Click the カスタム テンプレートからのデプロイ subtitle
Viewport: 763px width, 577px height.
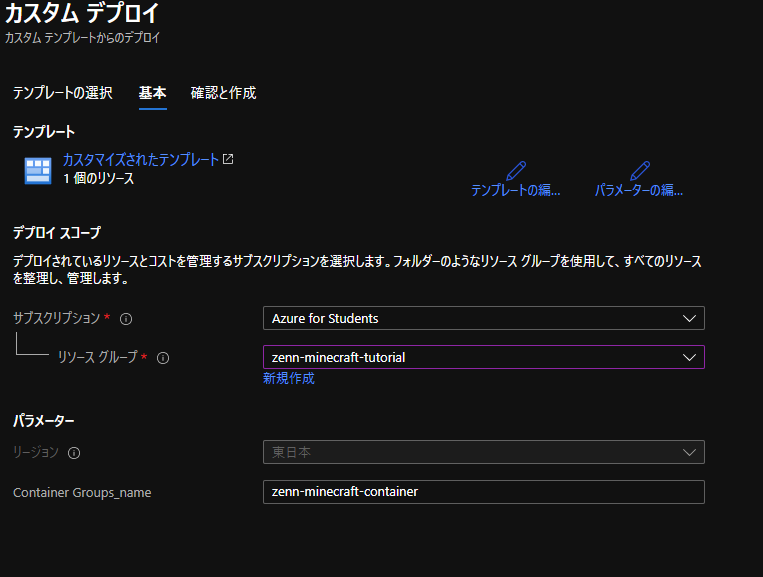point(82,37)
